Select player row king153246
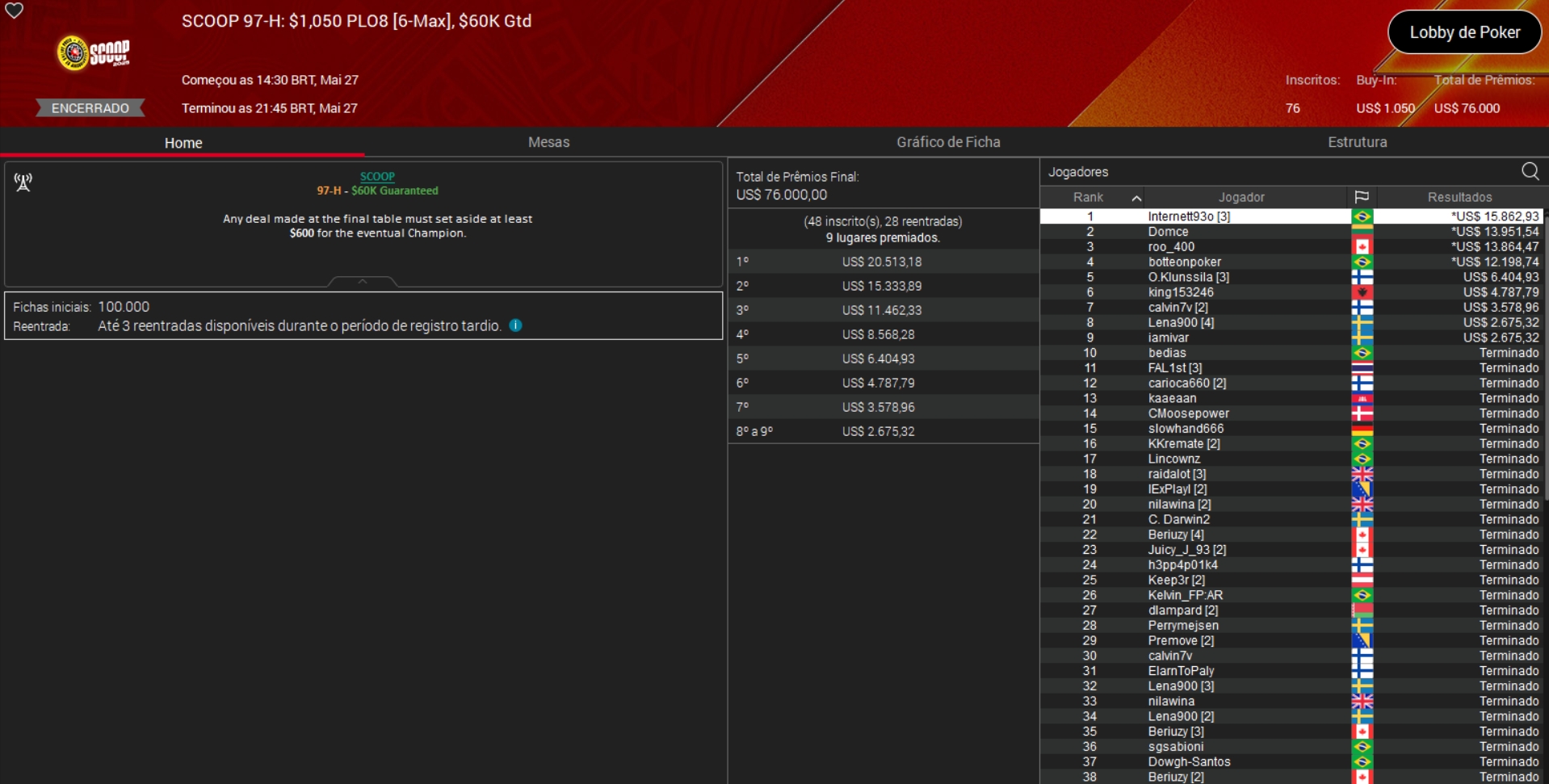This screenshot has width=1549, height=784. (1291, 292)
